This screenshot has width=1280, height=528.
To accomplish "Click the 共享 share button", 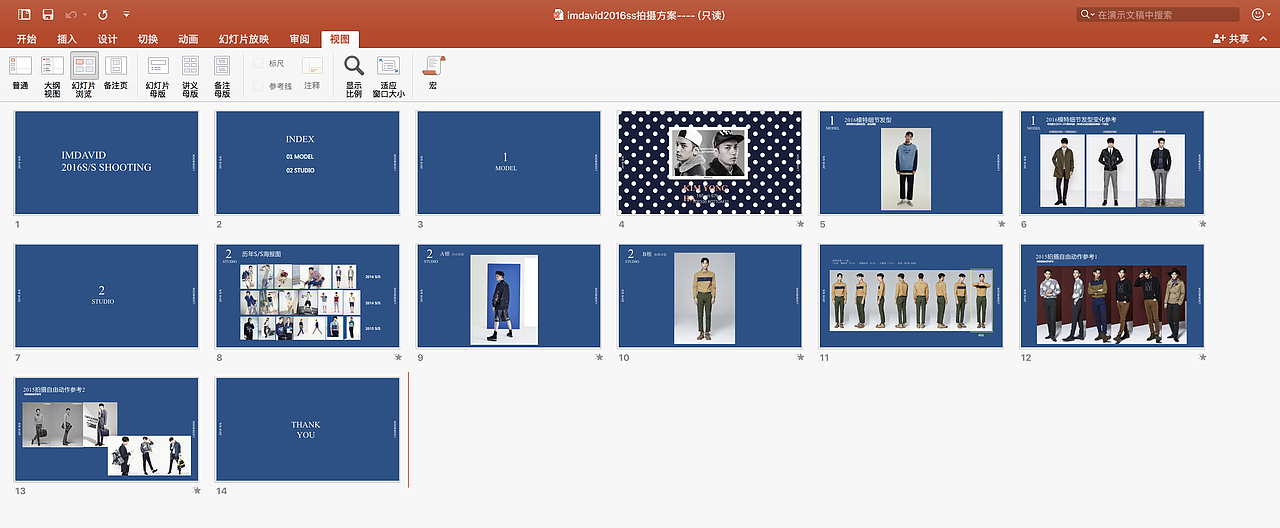I will tap(1231, 39).
